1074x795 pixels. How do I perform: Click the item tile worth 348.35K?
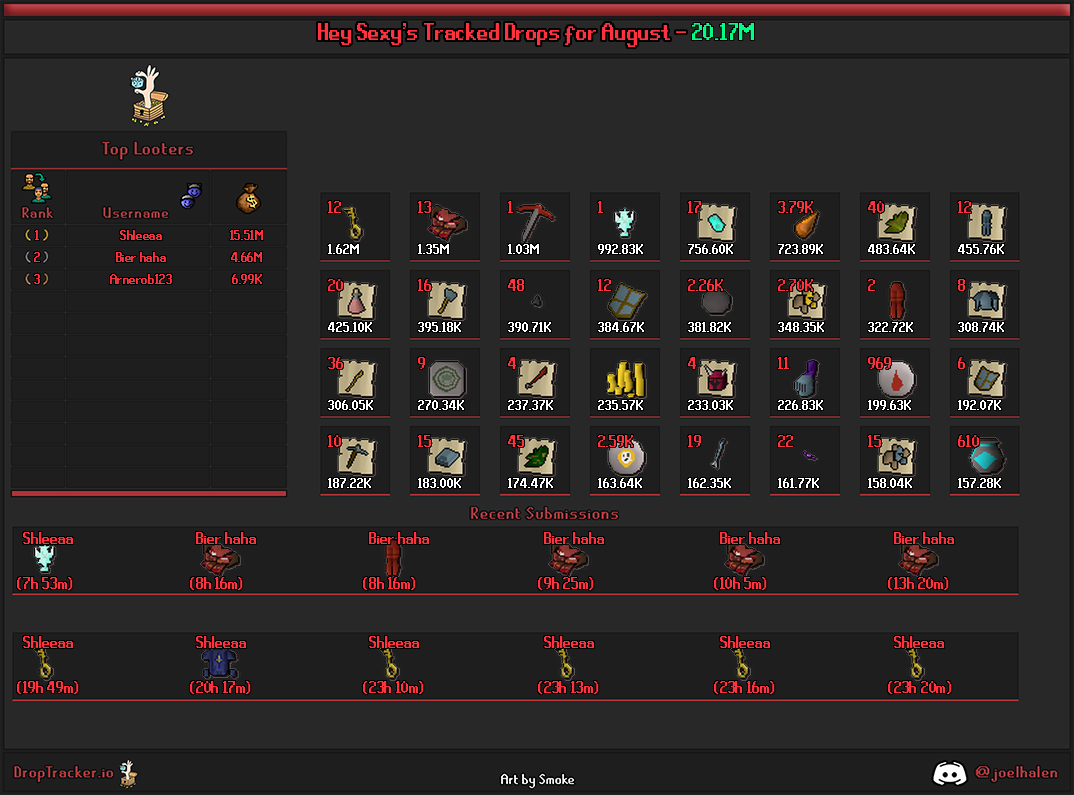(x=805, y=305)
